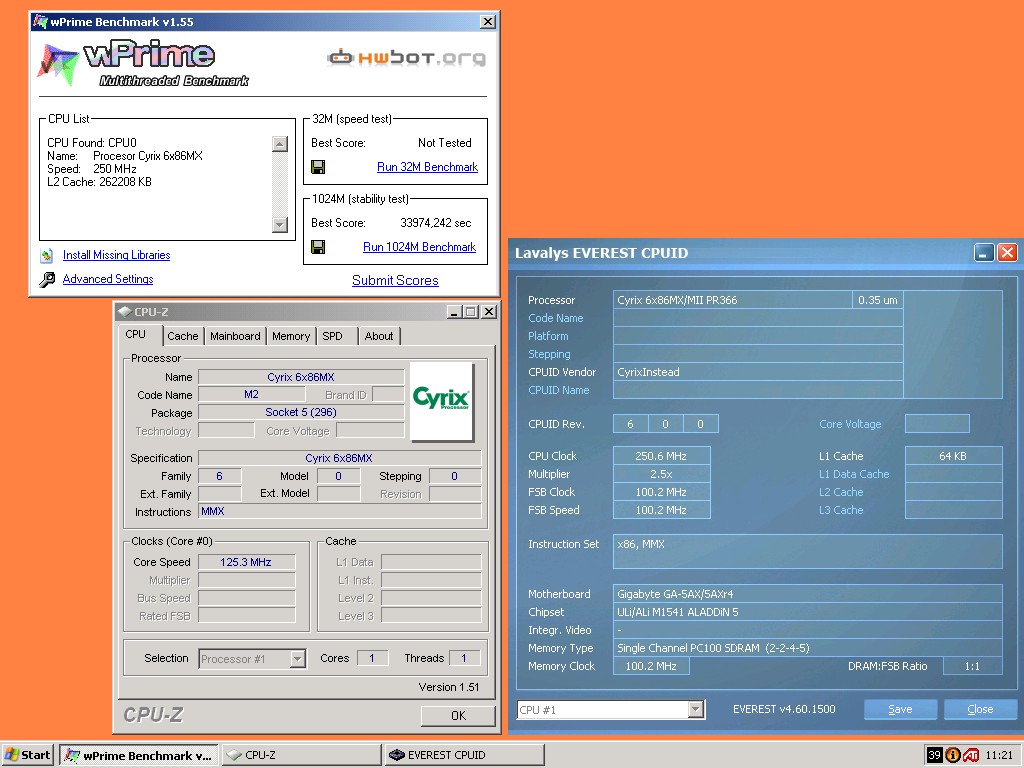Click the L1 Cache 64 KB value
The width and height of the screenshot is (1024, 768).
click(953, 456)
